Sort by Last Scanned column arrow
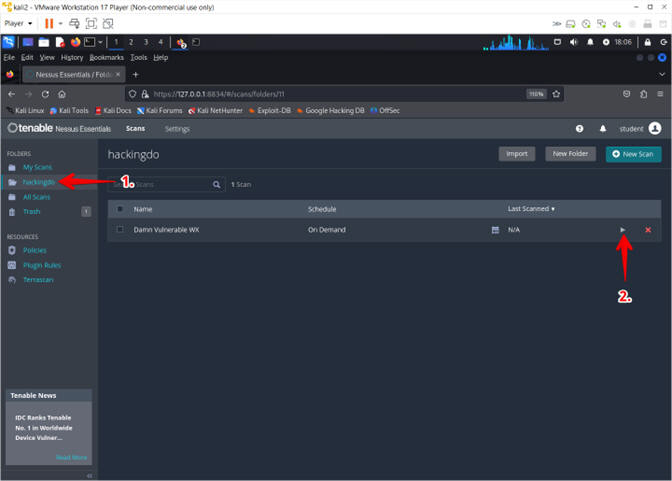This screenshot has width=672, height=481. pyautogui.click(x=553, y=209)
